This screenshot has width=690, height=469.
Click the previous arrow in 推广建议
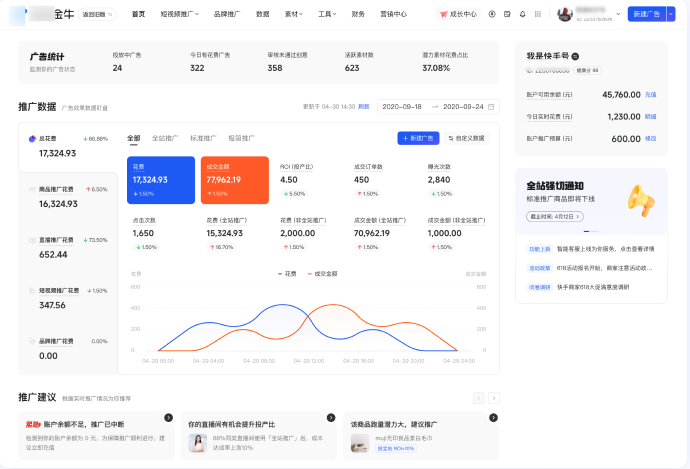(x=479, y=397)
